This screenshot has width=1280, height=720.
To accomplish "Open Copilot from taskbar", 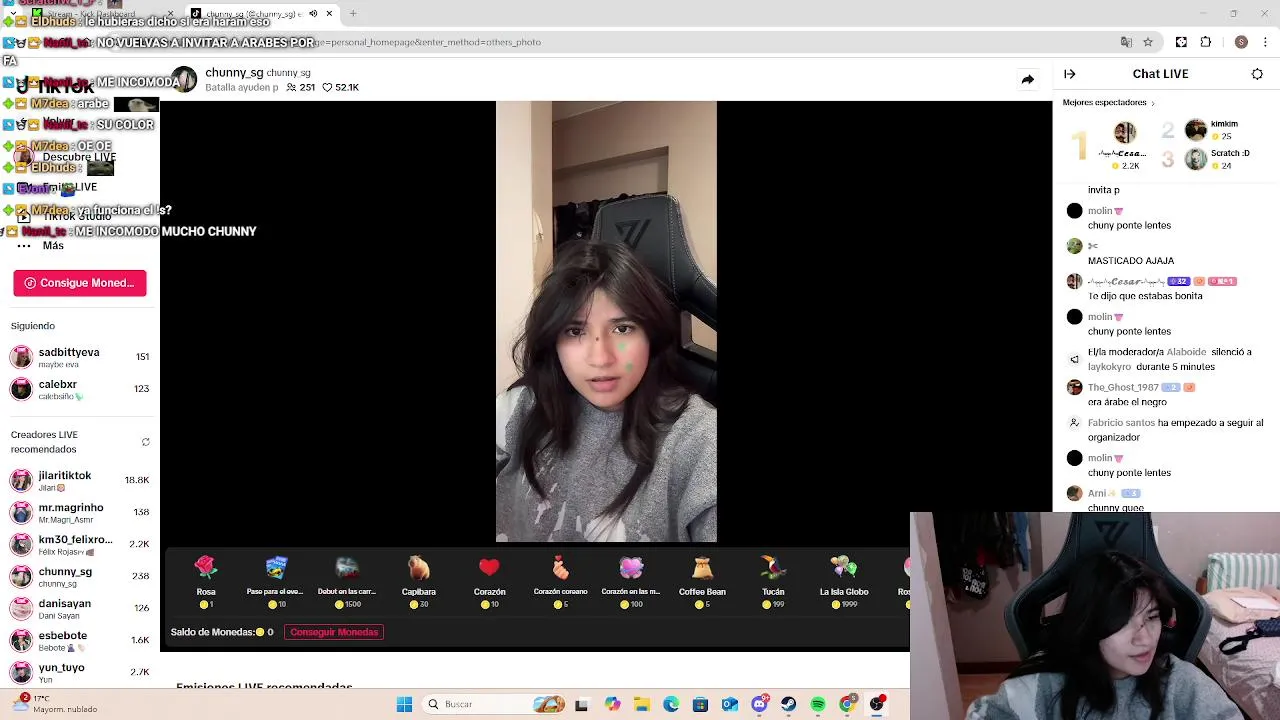I will [x=612, y=704].
